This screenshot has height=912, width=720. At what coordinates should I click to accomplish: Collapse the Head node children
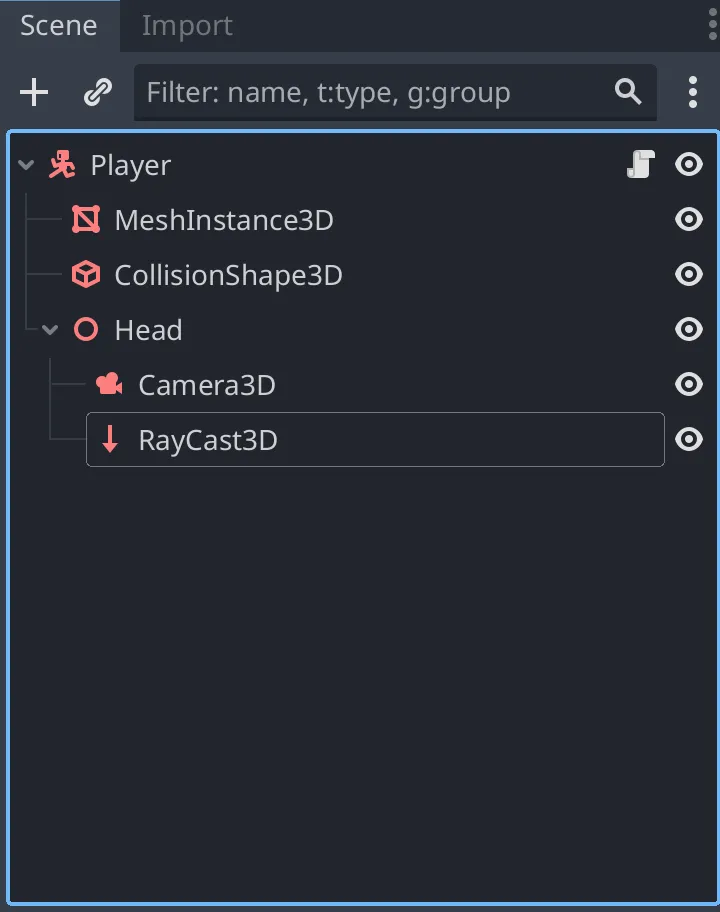(51, 330)
